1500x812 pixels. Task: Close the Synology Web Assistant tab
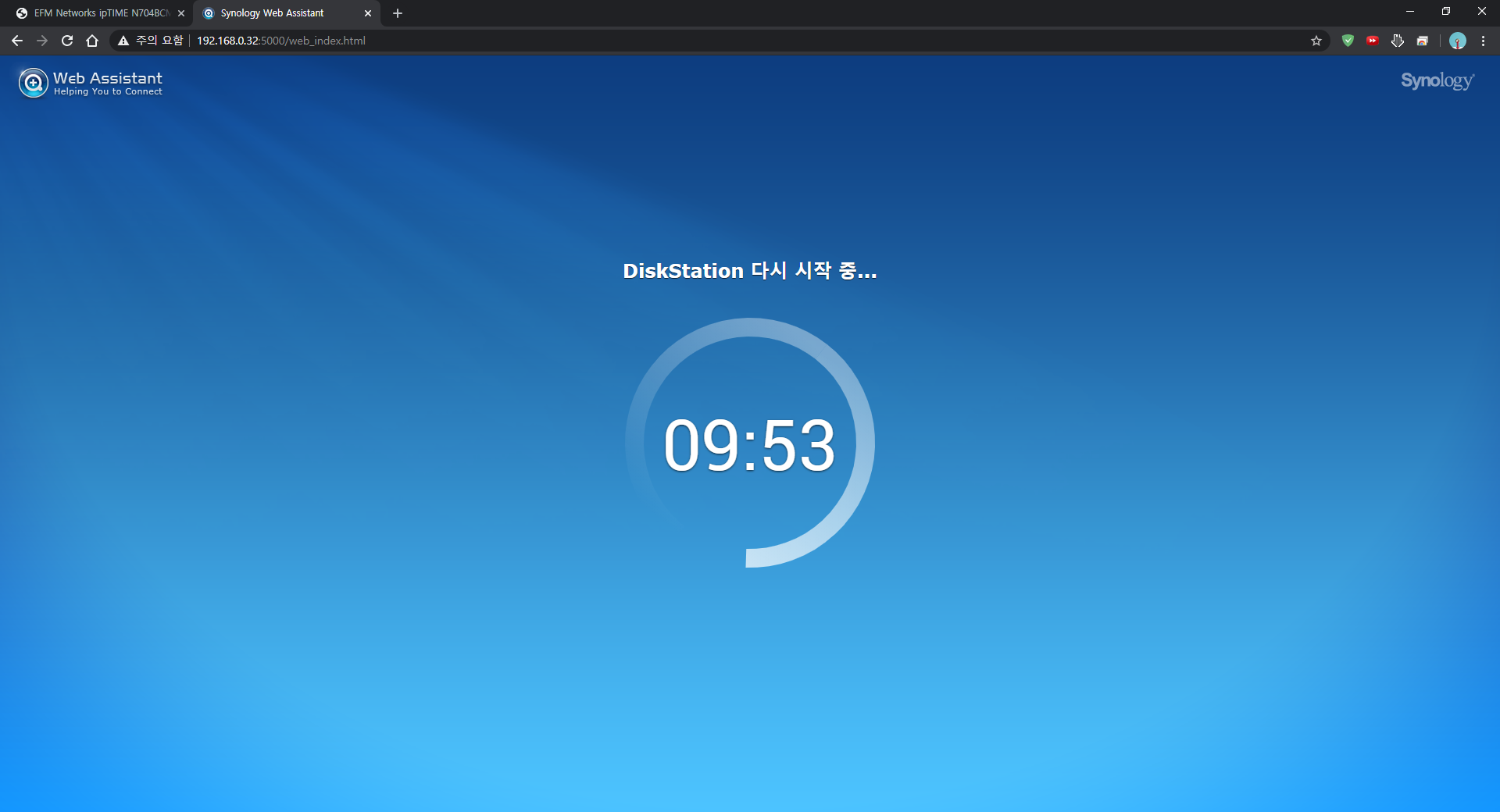(x=368, y=13)
